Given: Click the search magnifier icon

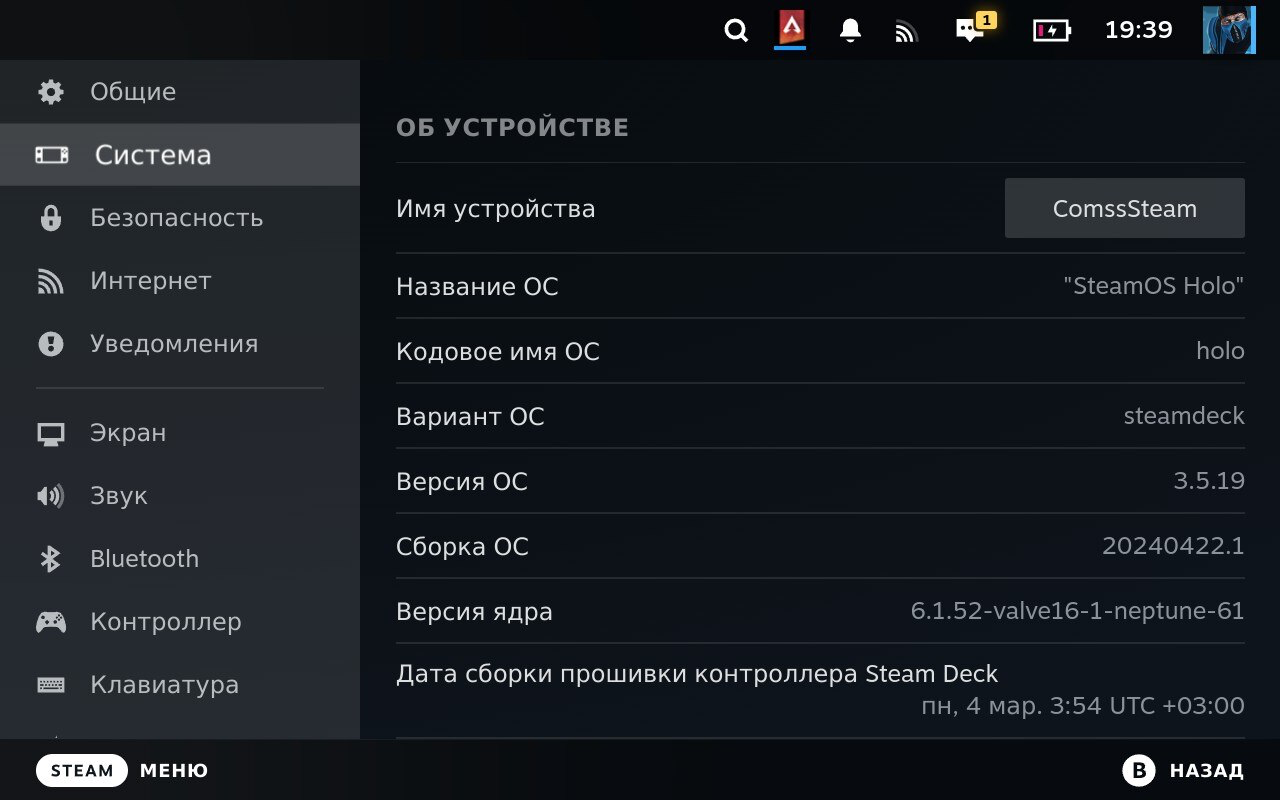Looking at the screenshot, I should 736,31.
